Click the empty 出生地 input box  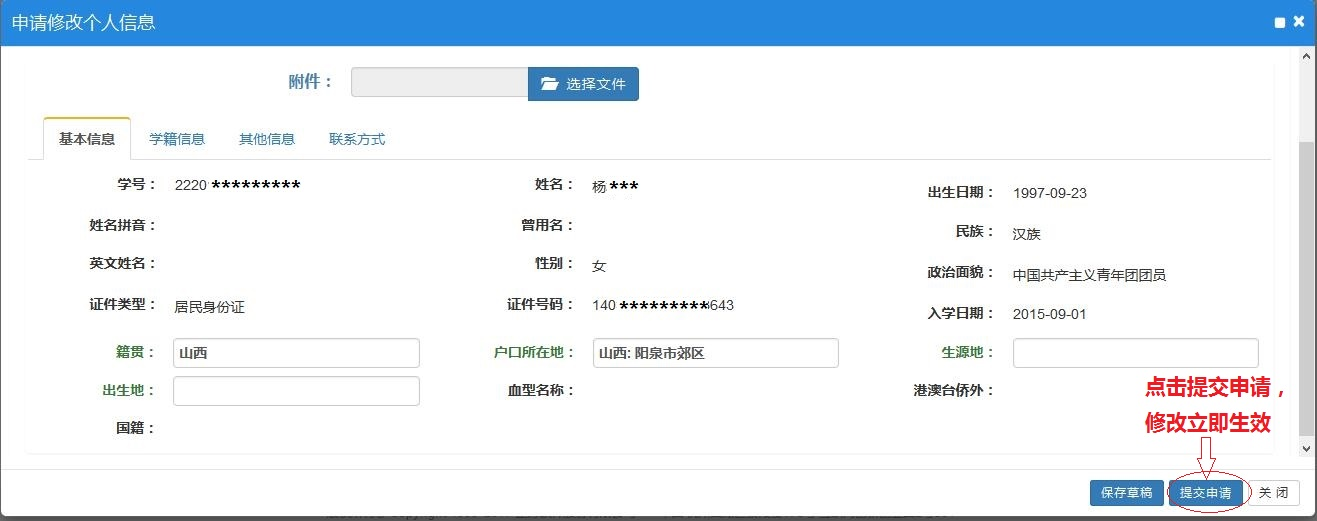point(296,391)
